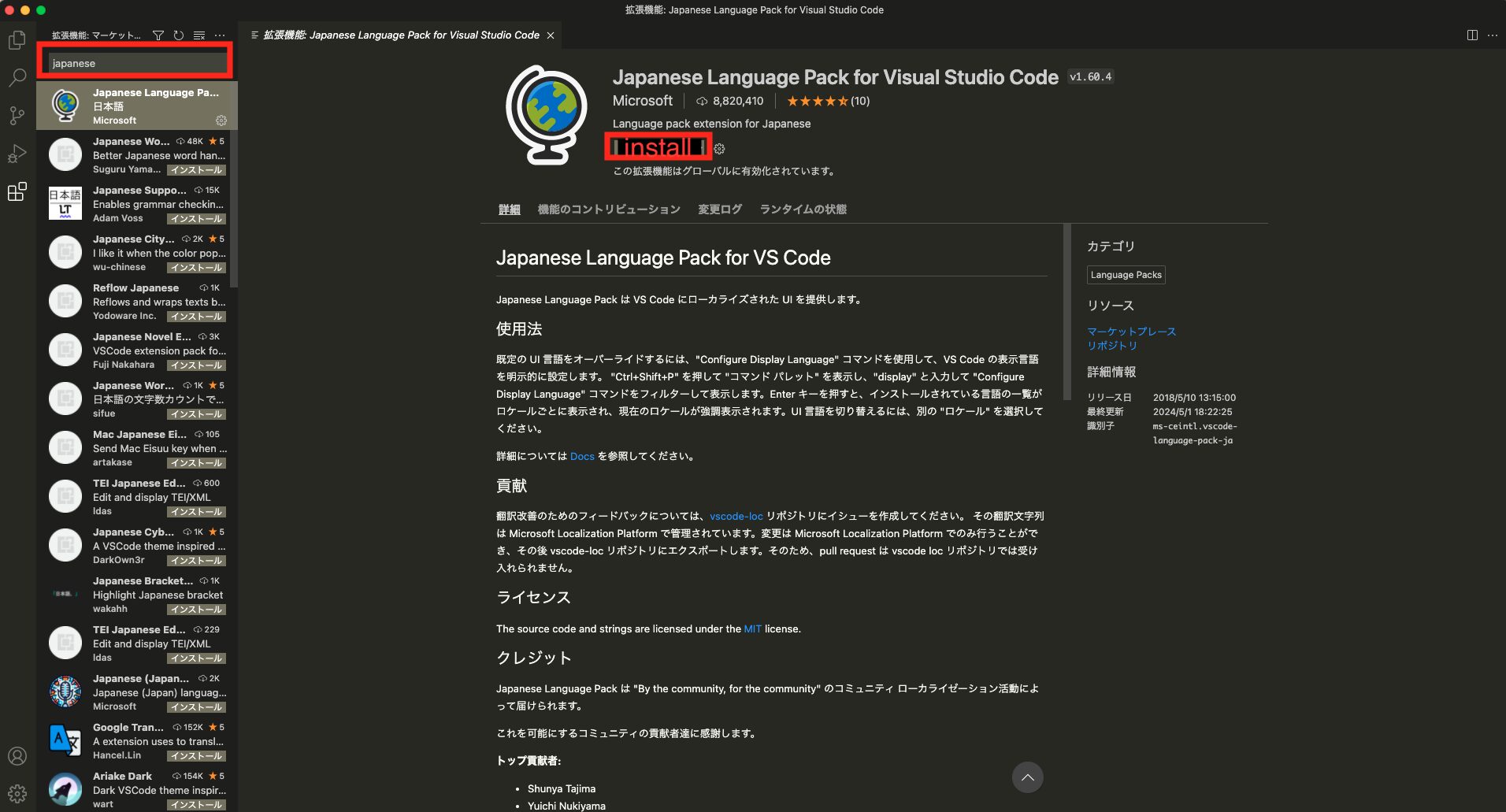
Task: Close the Japanese Language Pack tab
Action: (551, 35)
